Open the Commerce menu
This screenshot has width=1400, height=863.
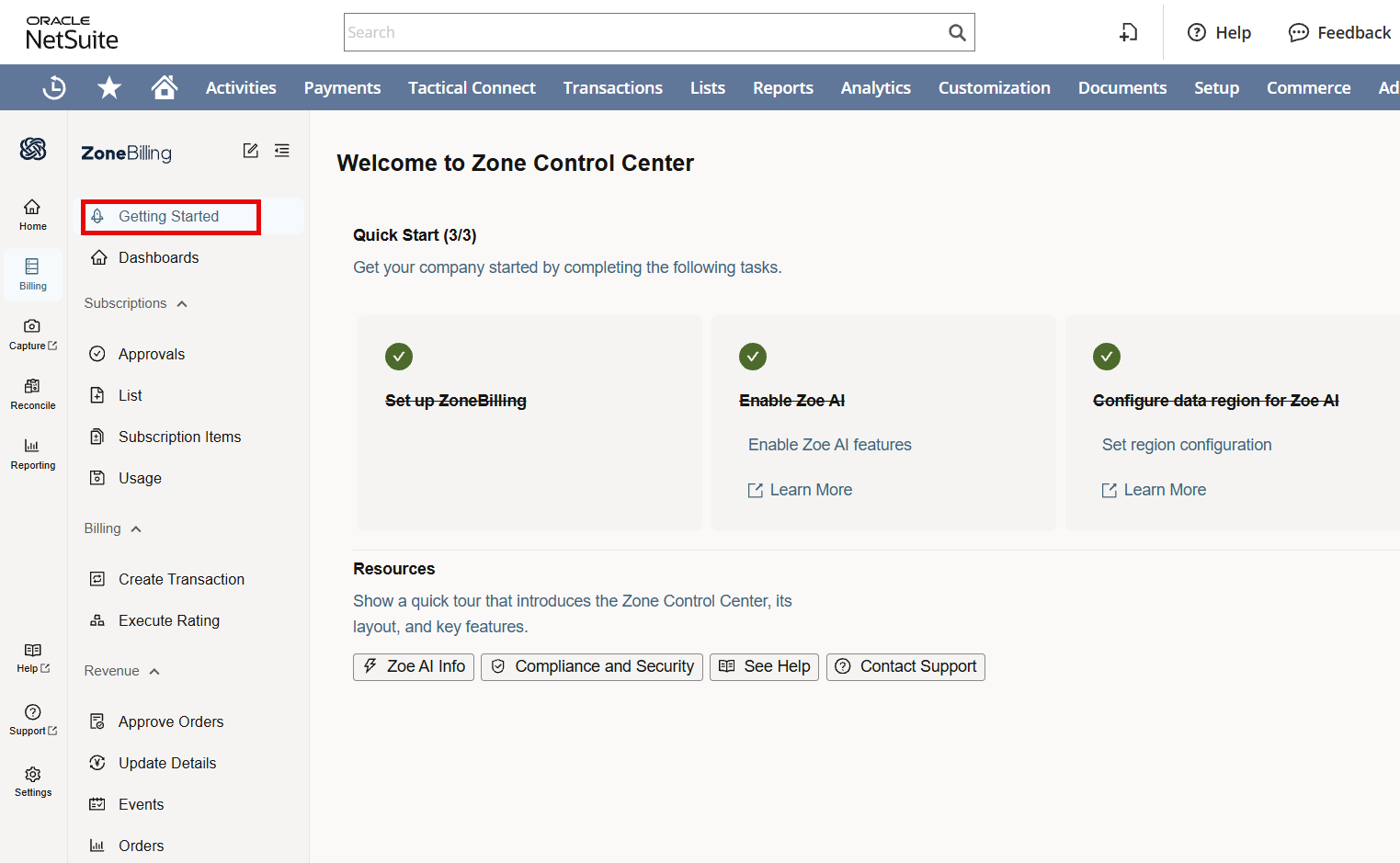click(x=1309, y=87)
